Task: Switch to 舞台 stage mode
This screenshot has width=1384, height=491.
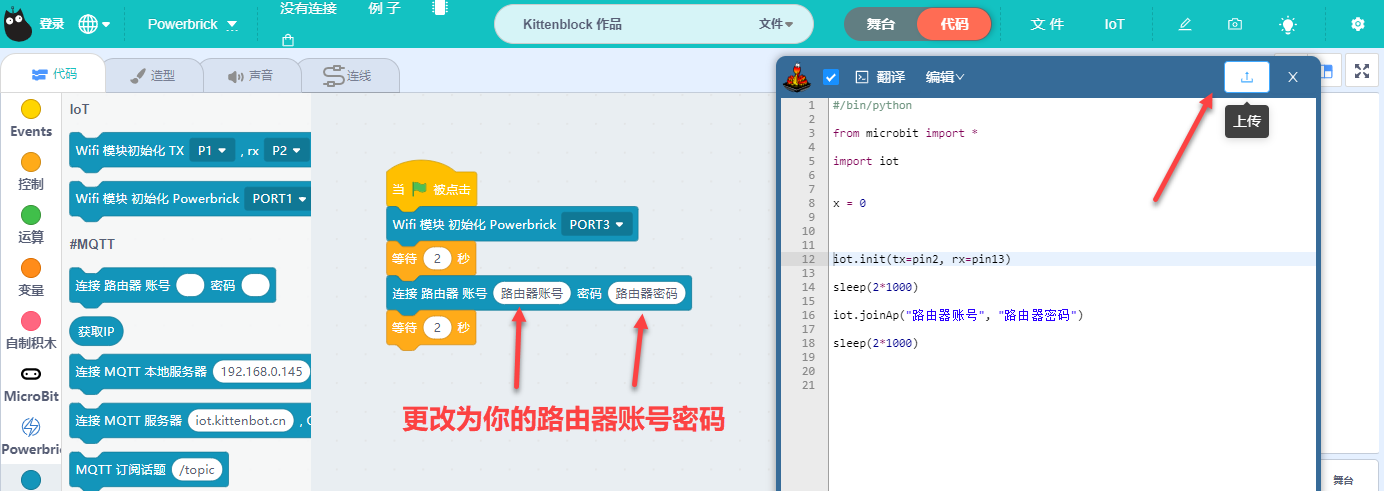Action: [x=880, y=24]
